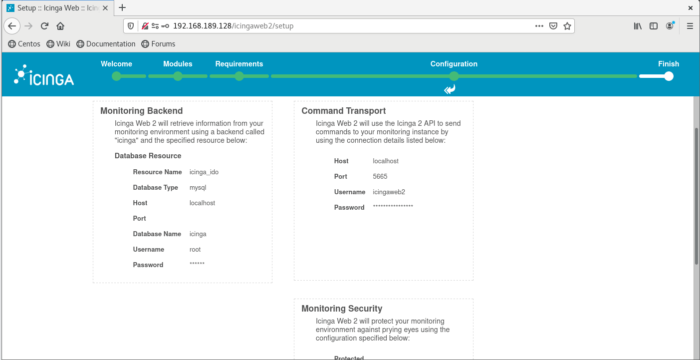The image size is (700, 360).
Task: Click the port value 5665
Action: [x=380, y=176]
